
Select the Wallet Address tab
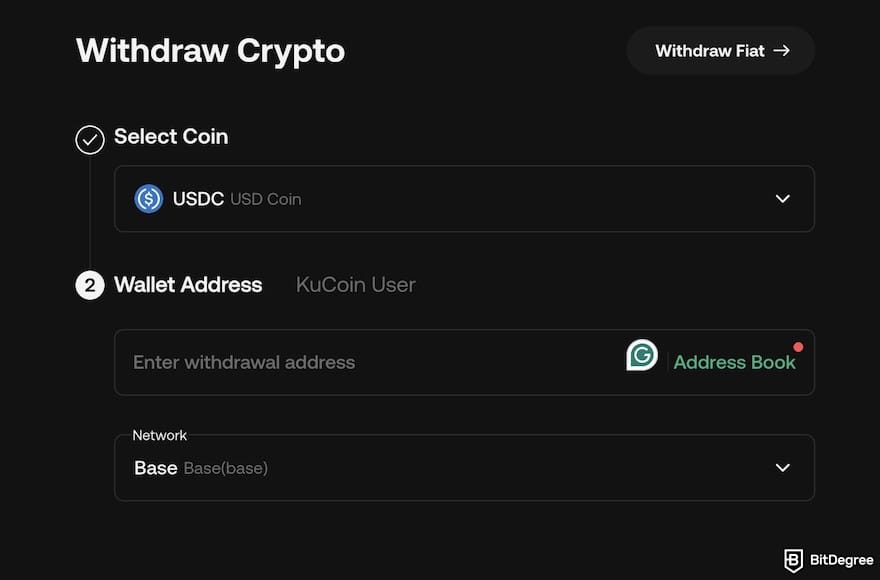click(188, 285)
